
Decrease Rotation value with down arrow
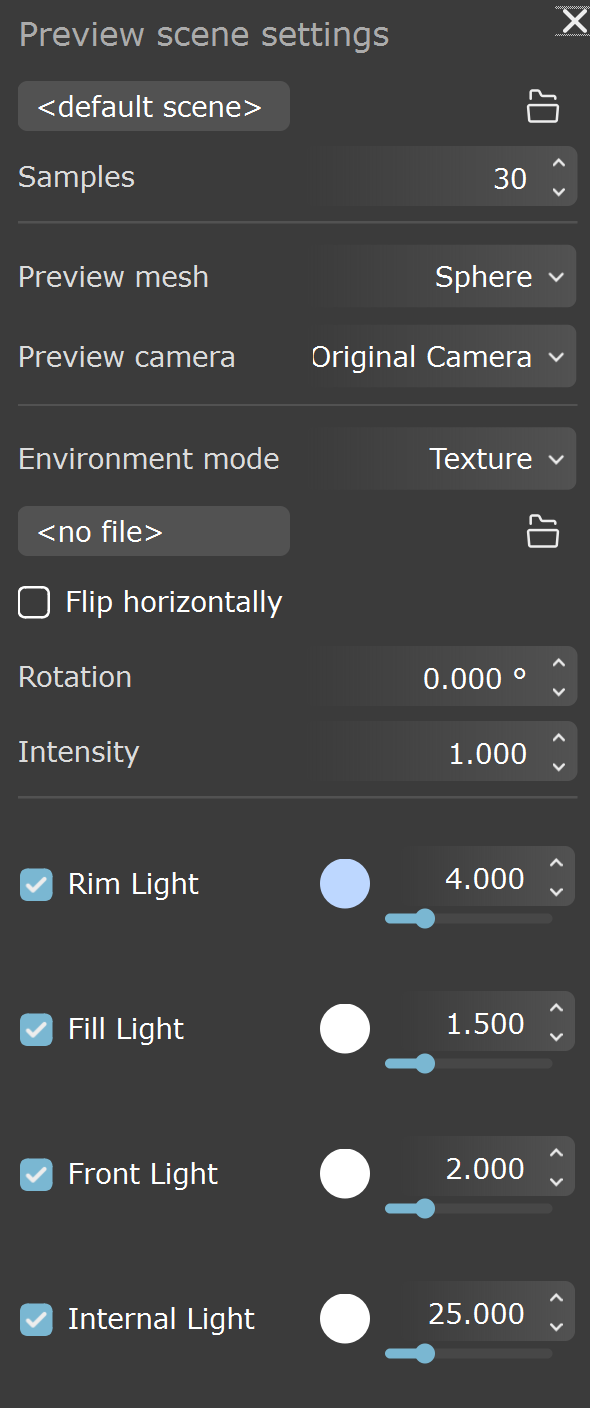(559, 692)
